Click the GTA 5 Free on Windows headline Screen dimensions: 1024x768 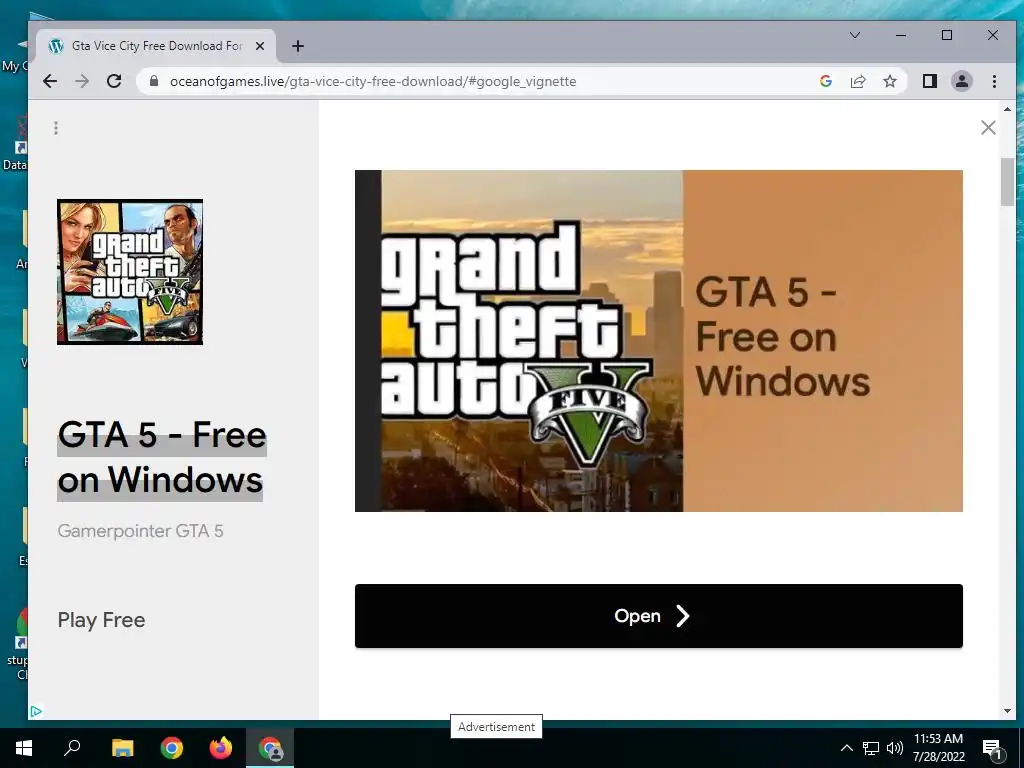[x=161, y=458]
